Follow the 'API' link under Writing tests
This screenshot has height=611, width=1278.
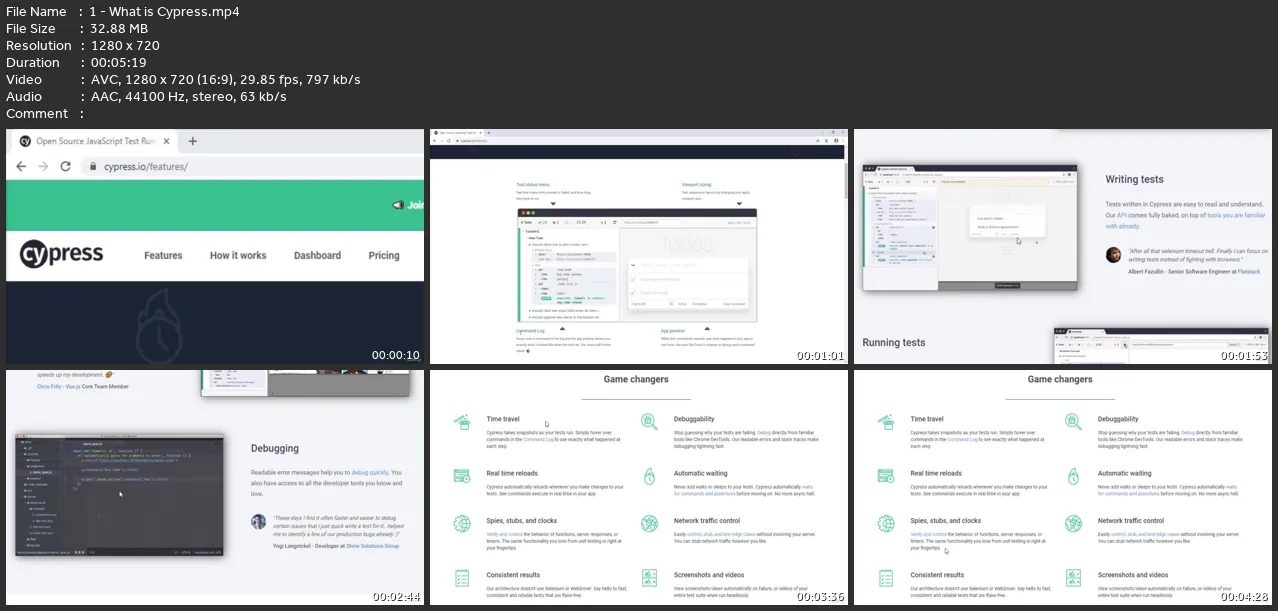[x=1123, y=215]
